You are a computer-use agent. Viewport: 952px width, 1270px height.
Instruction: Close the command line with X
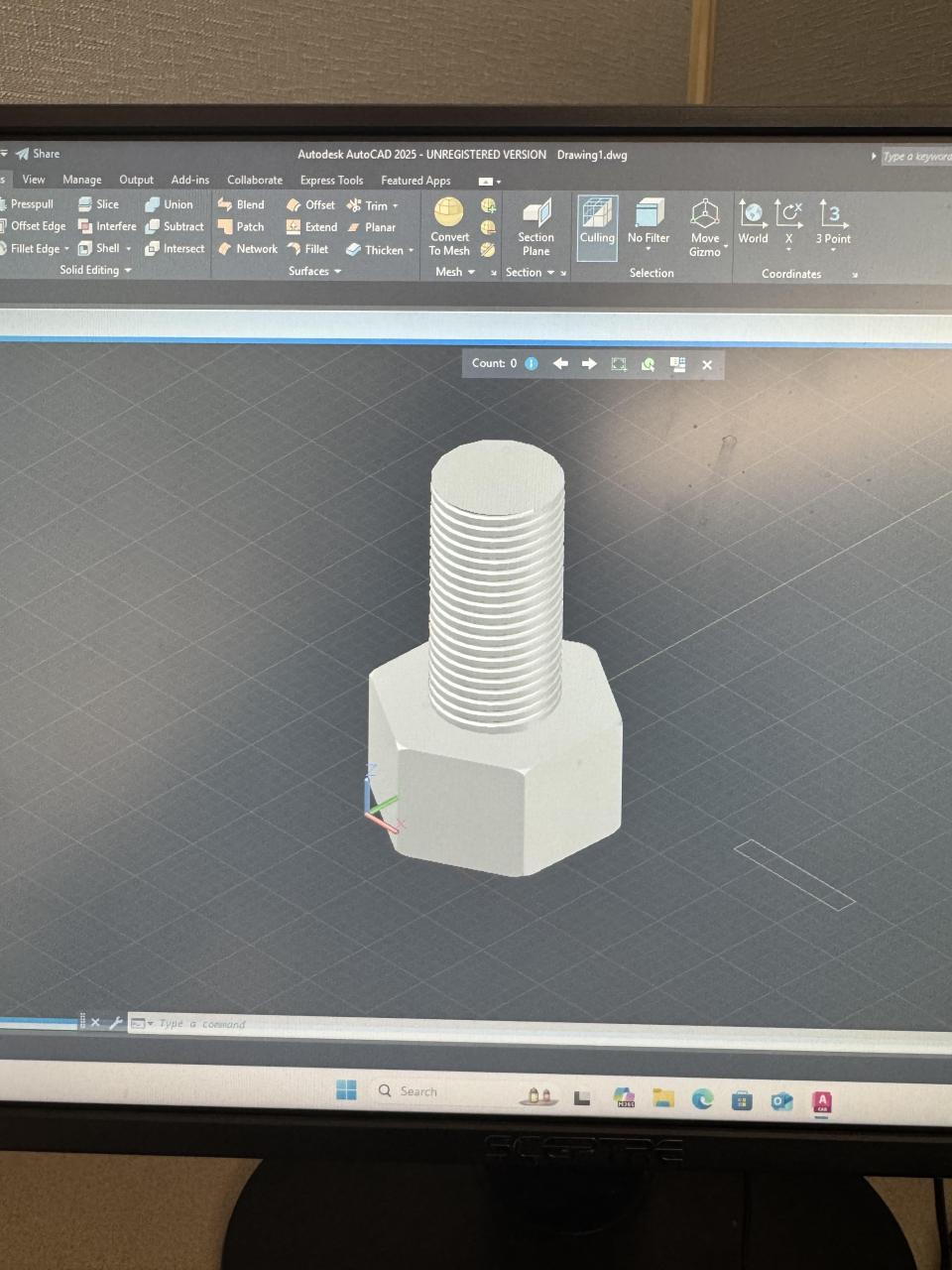pos(95,1022)
